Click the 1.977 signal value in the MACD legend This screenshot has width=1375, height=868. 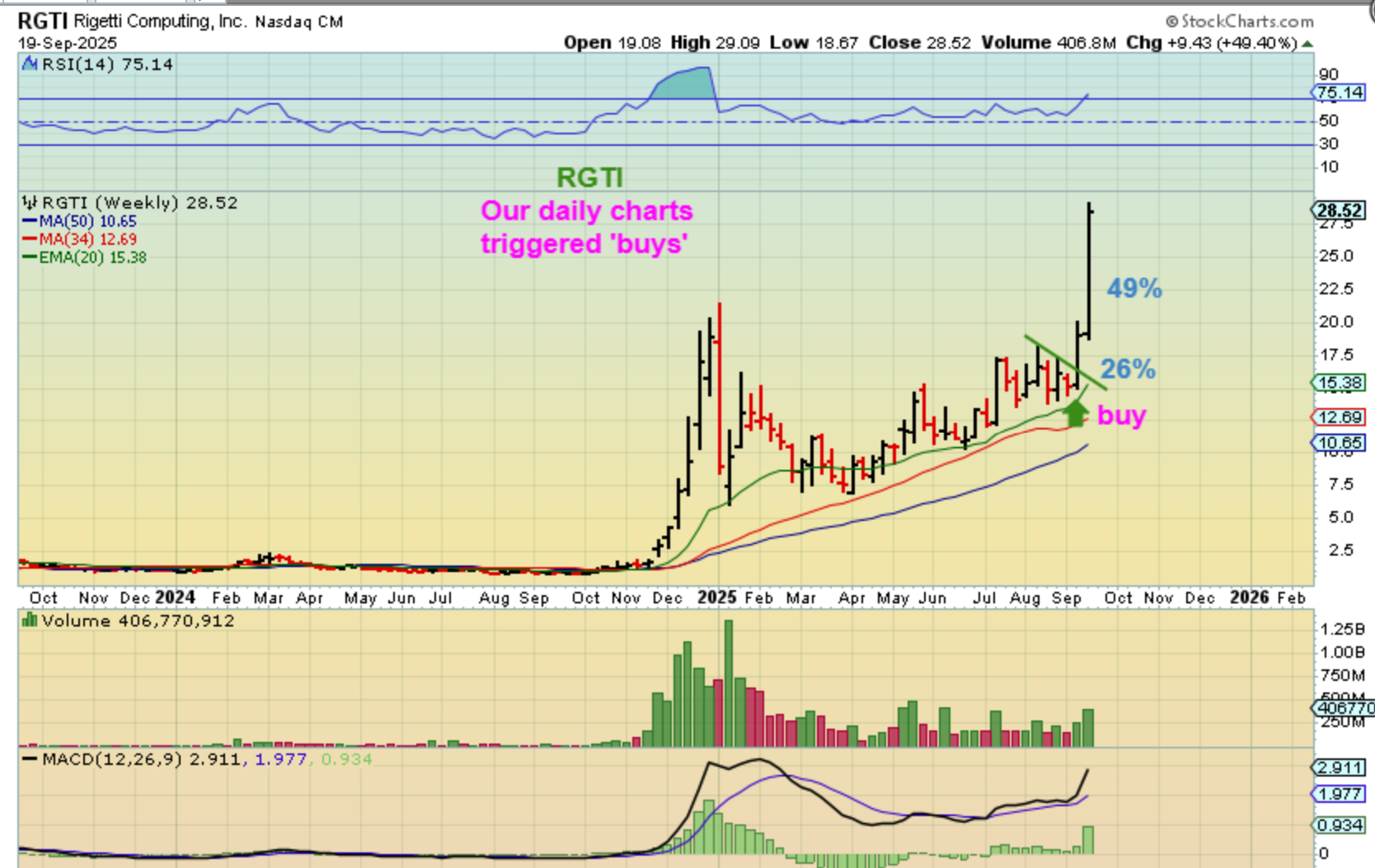280,759
